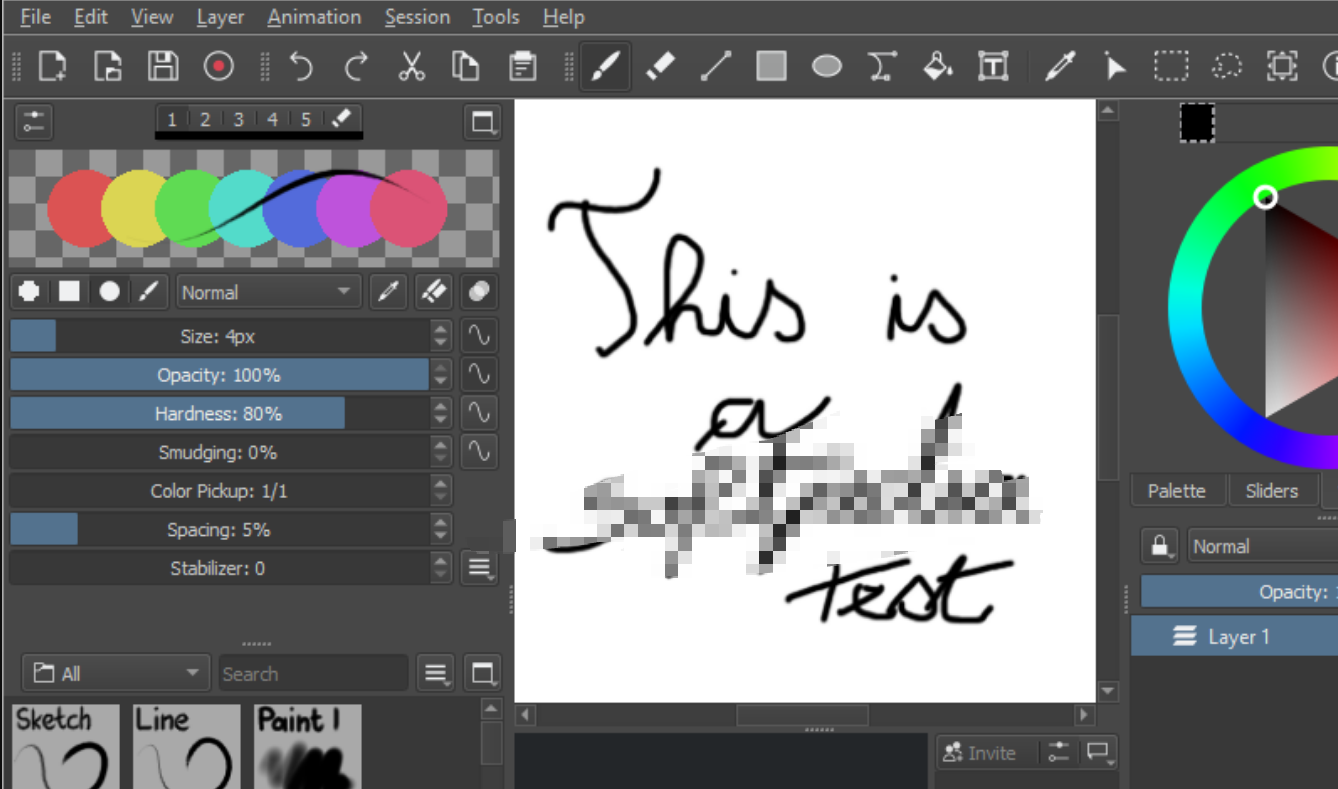Toggle pressure curve for Opacity
The height and width of the screenshot is (789, 1338).
point(478,374)
